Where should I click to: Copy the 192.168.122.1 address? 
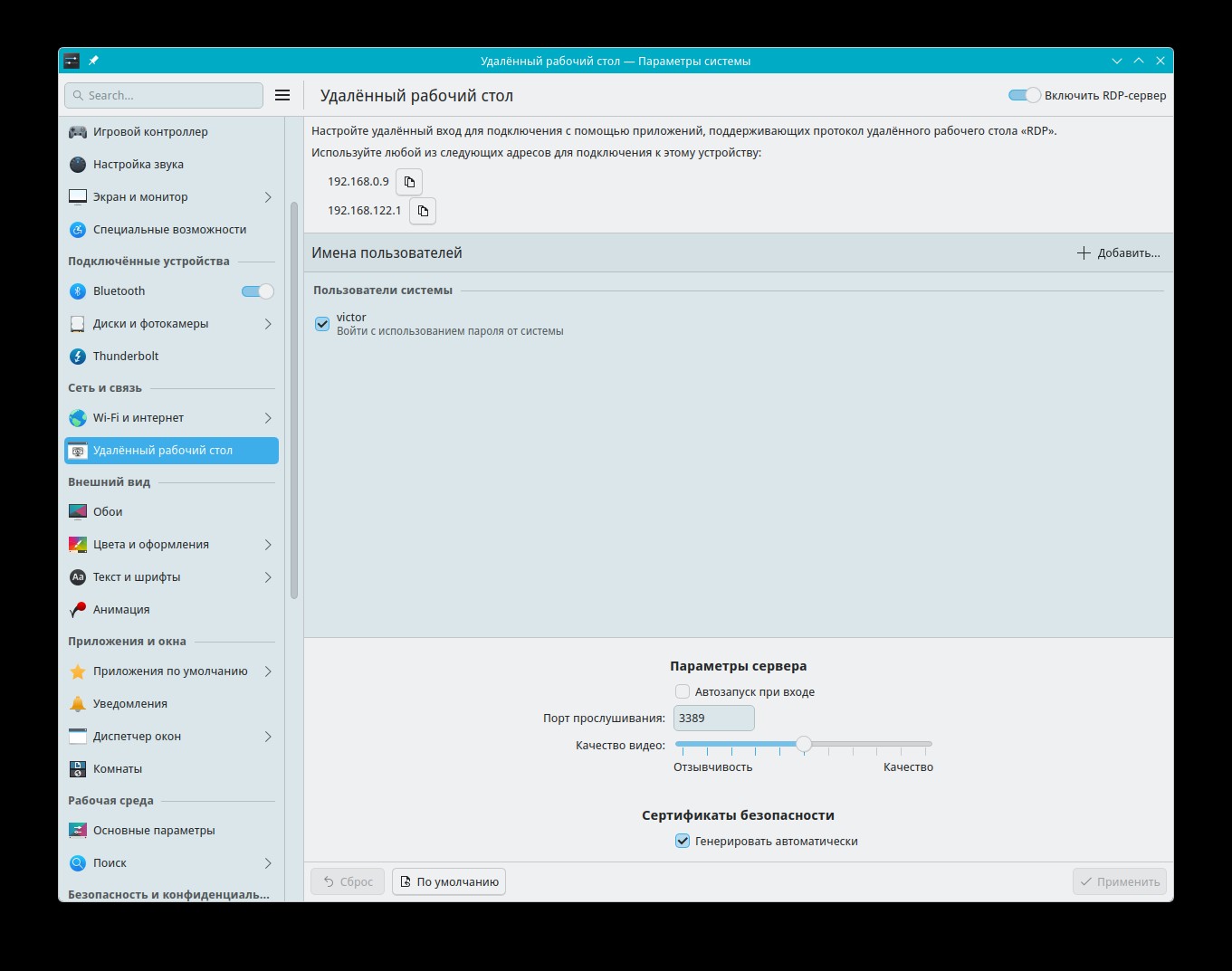(x=423, y=211)
